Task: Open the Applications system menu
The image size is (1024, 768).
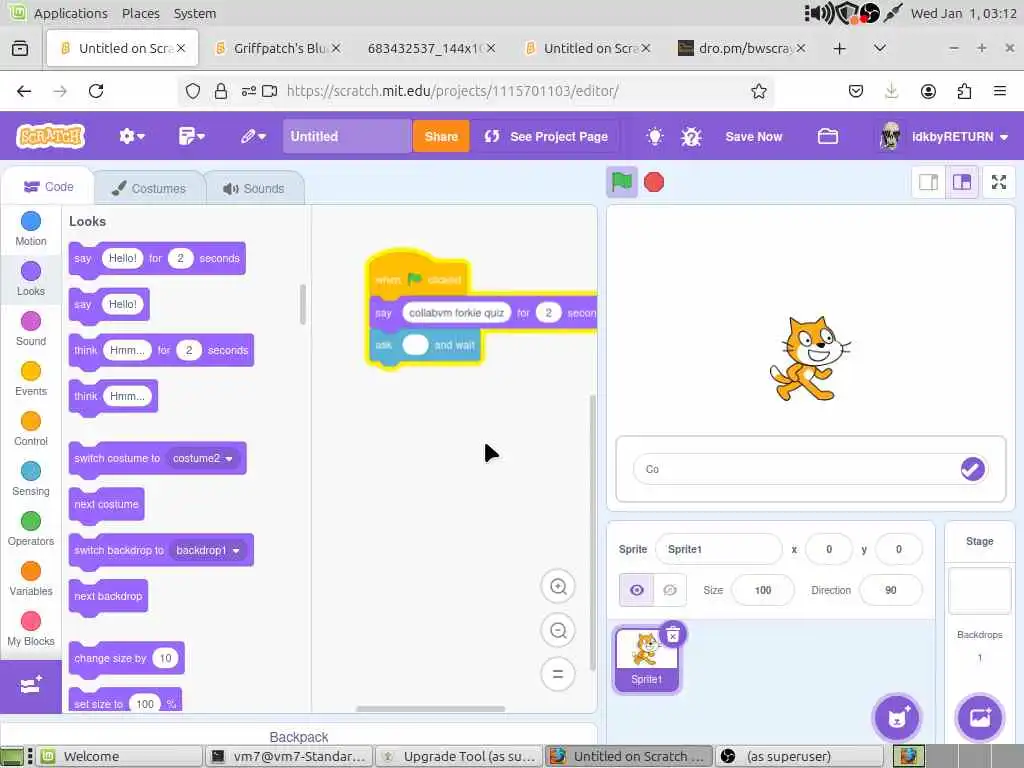Action: (71, 13)
